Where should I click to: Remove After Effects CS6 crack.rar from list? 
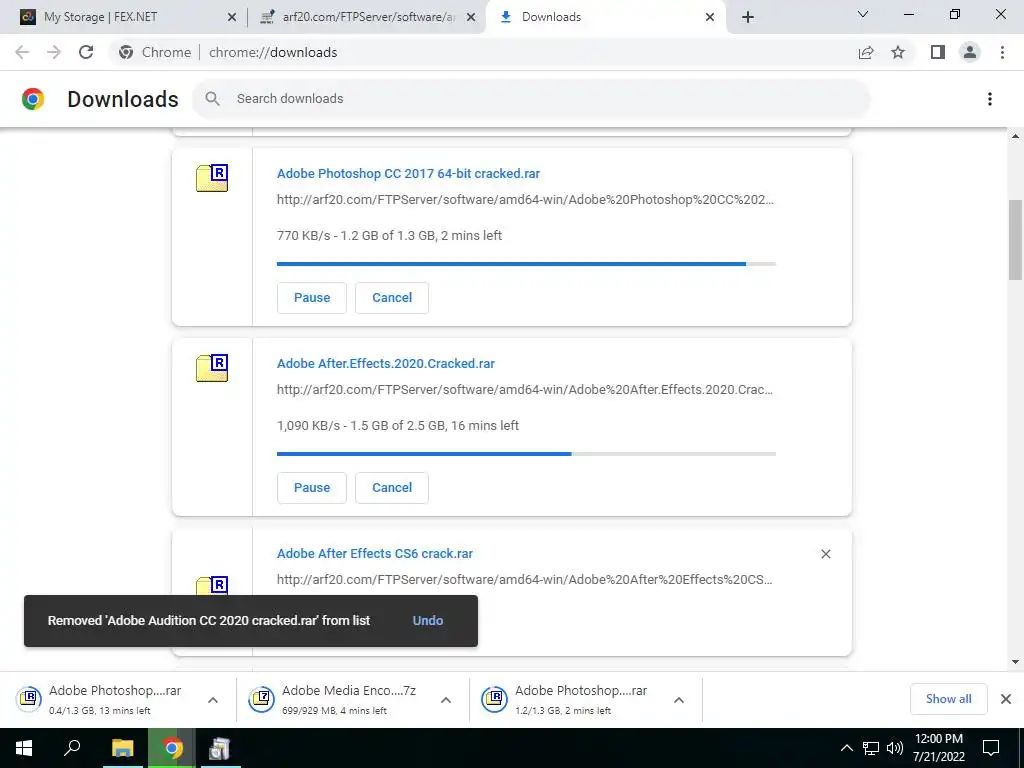point(825,554)
